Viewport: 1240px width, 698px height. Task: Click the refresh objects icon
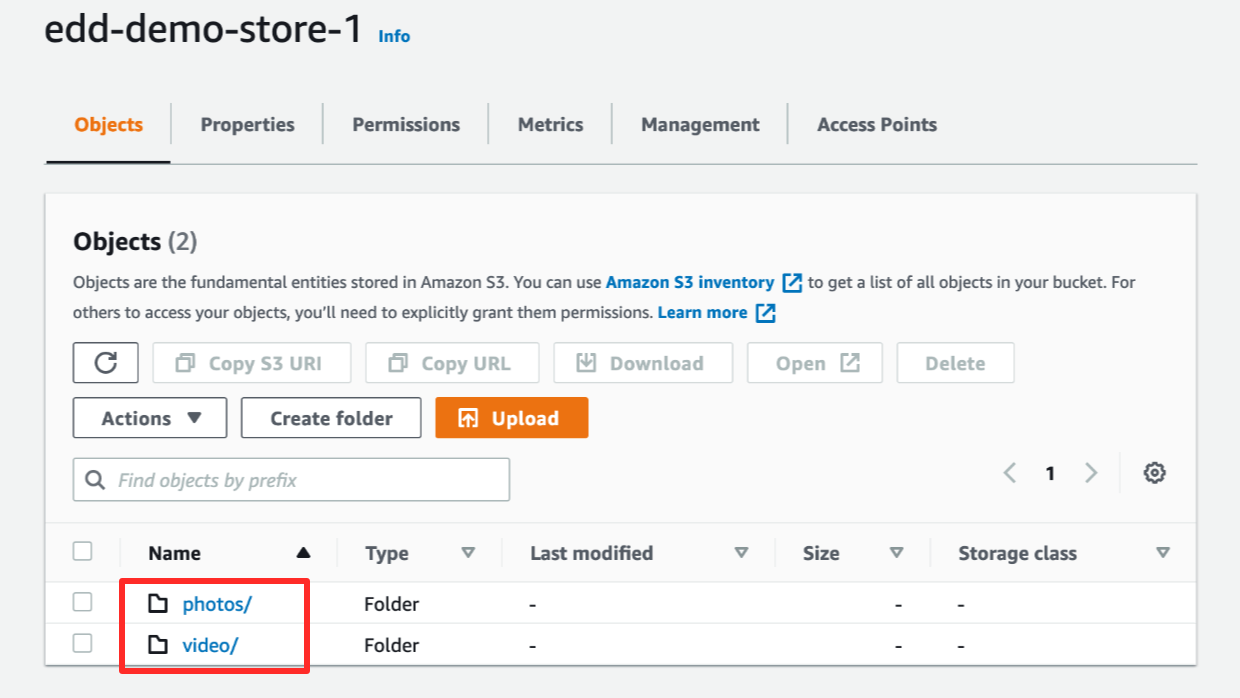pyautogui.click(x=105, y=362)
